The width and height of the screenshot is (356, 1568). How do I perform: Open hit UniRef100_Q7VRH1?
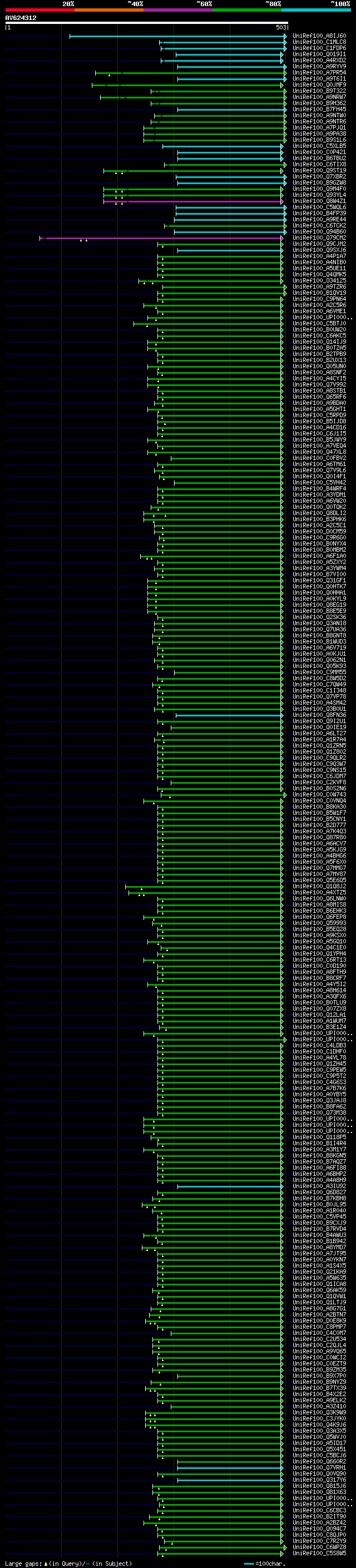319,1467
